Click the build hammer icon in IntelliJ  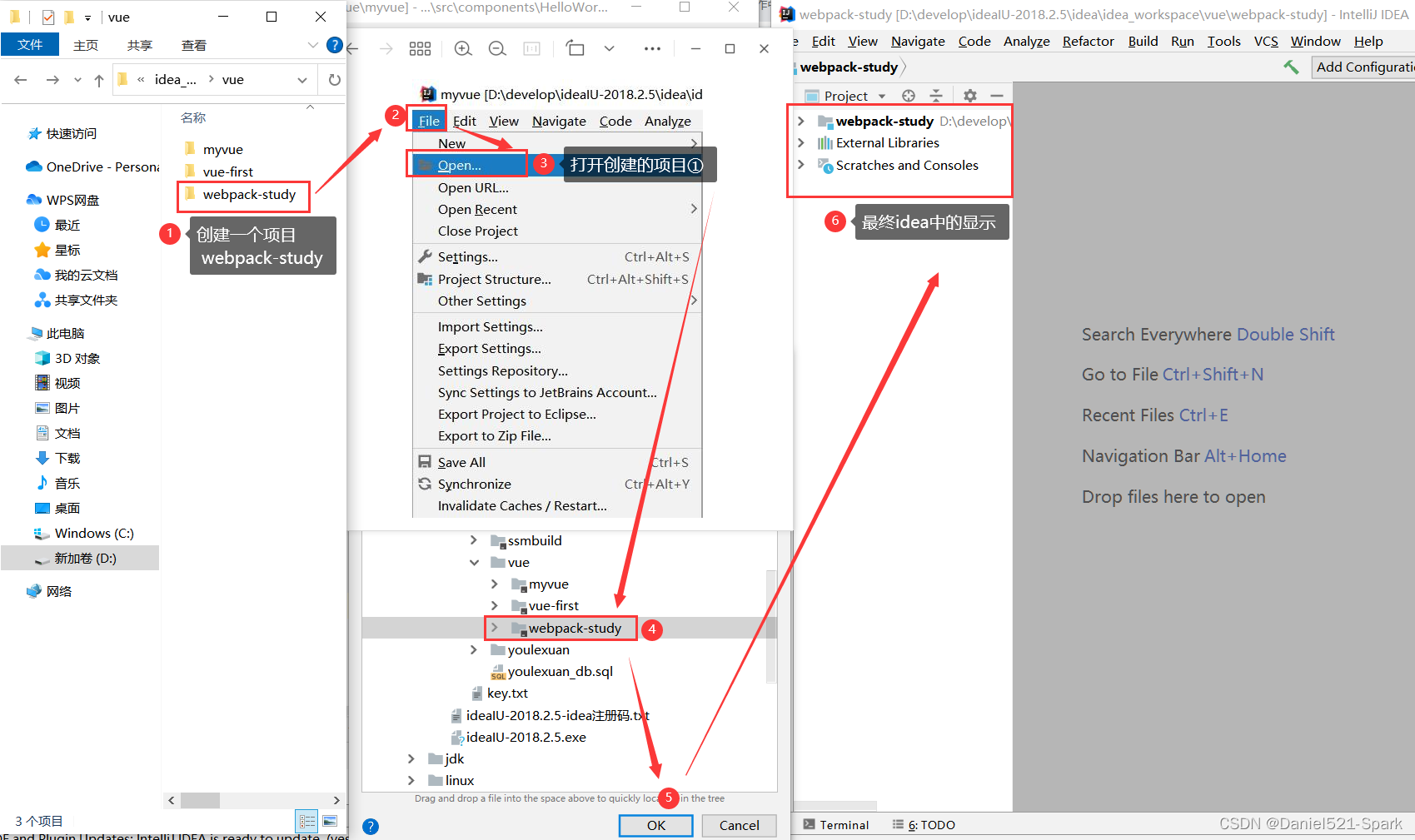(x=1291, y=67)
